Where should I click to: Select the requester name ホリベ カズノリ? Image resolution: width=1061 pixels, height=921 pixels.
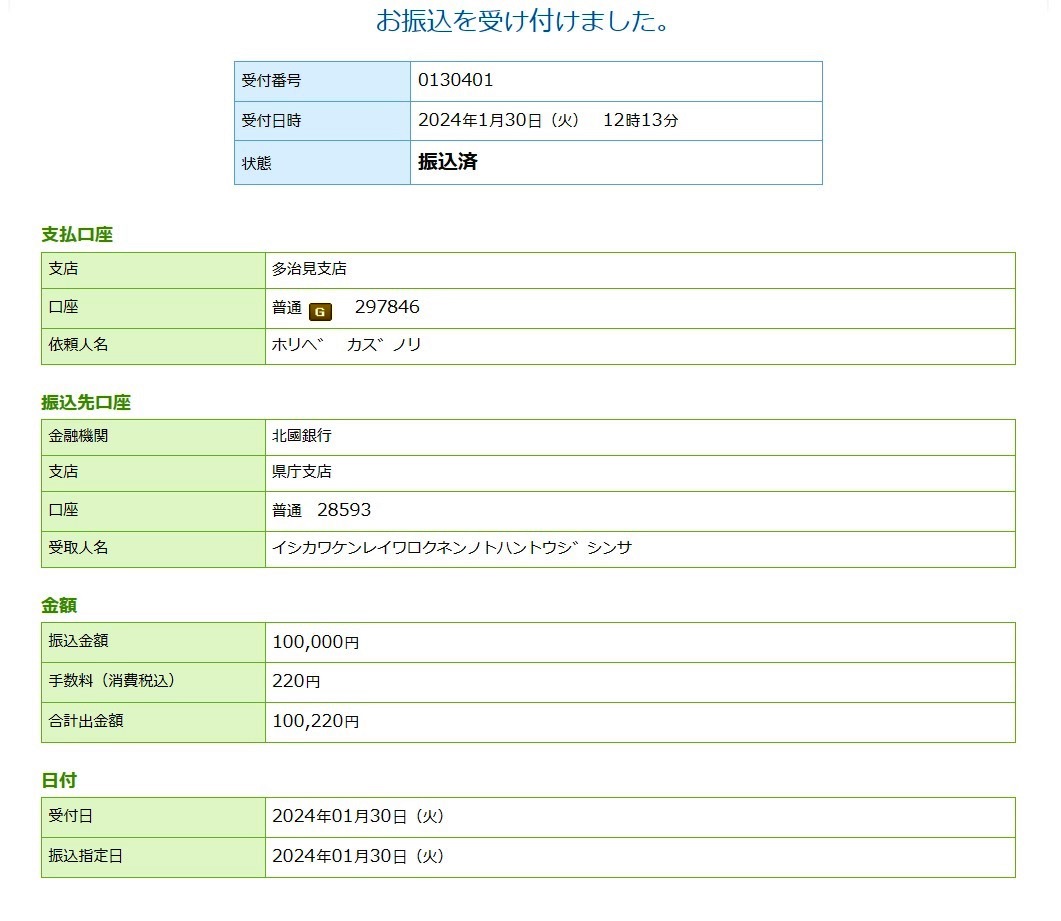pyautogui.click(x=346, y=345)
